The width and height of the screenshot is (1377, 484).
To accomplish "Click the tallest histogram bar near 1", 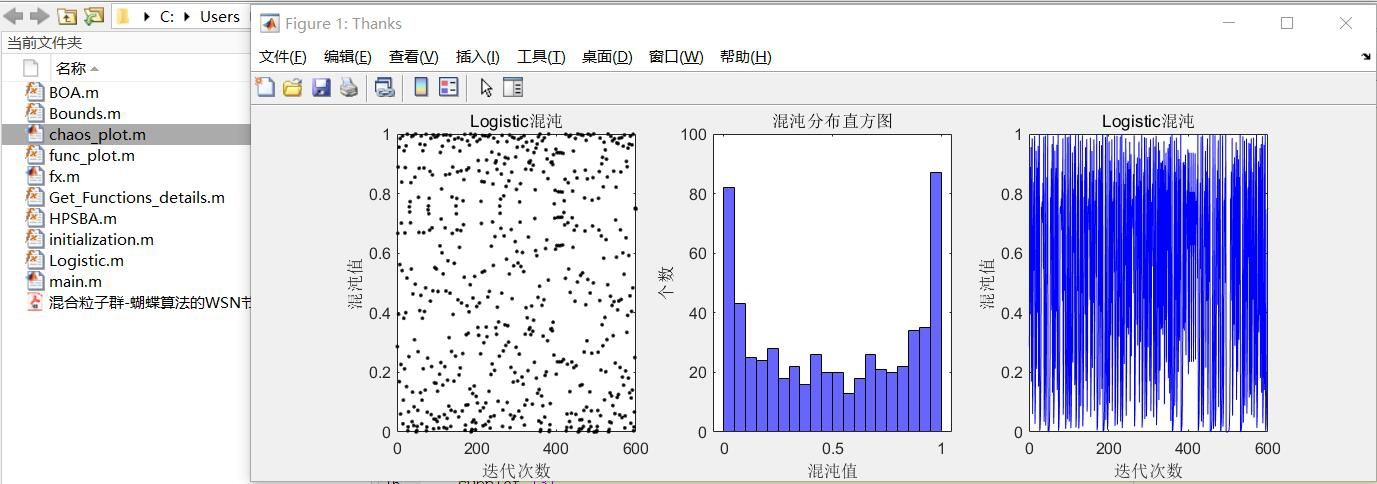I will (x=936, y=302).
